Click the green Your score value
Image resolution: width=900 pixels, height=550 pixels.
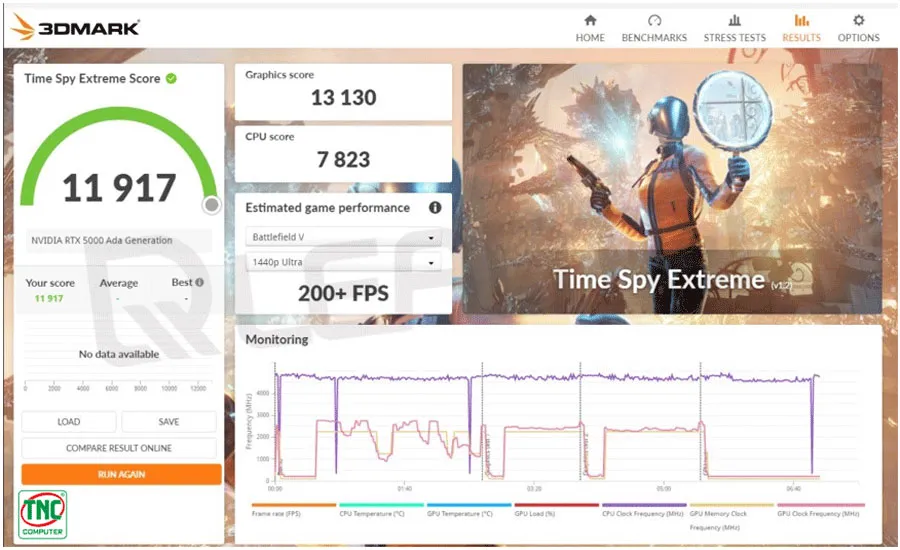(x=49, y=299)
